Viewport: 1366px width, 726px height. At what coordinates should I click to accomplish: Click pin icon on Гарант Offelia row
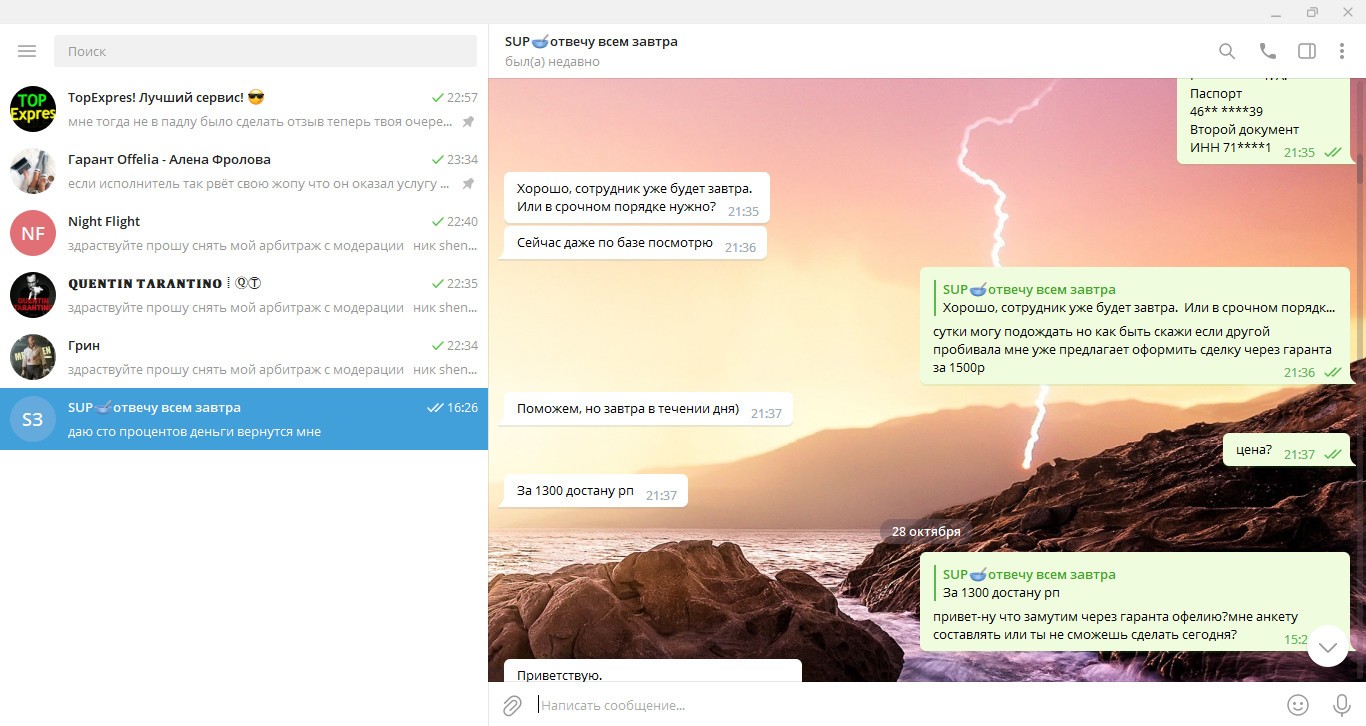point(468,184)
